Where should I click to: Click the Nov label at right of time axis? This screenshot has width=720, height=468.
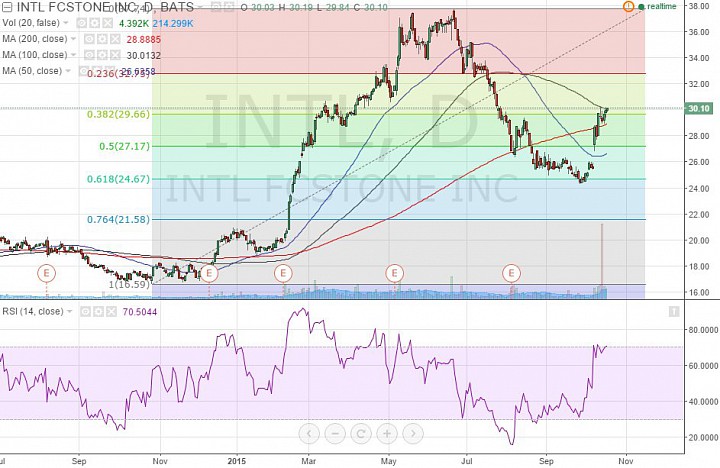coord(626,461)
